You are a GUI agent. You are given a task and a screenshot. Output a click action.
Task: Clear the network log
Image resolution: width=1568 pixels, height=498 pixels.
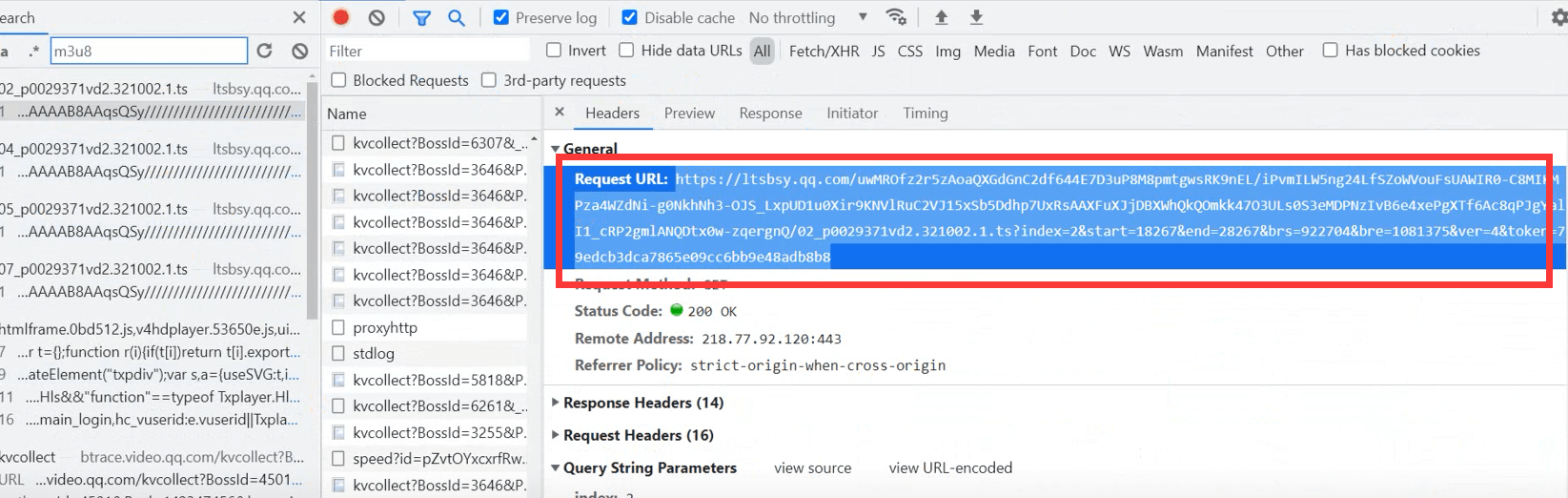(377, 17)
